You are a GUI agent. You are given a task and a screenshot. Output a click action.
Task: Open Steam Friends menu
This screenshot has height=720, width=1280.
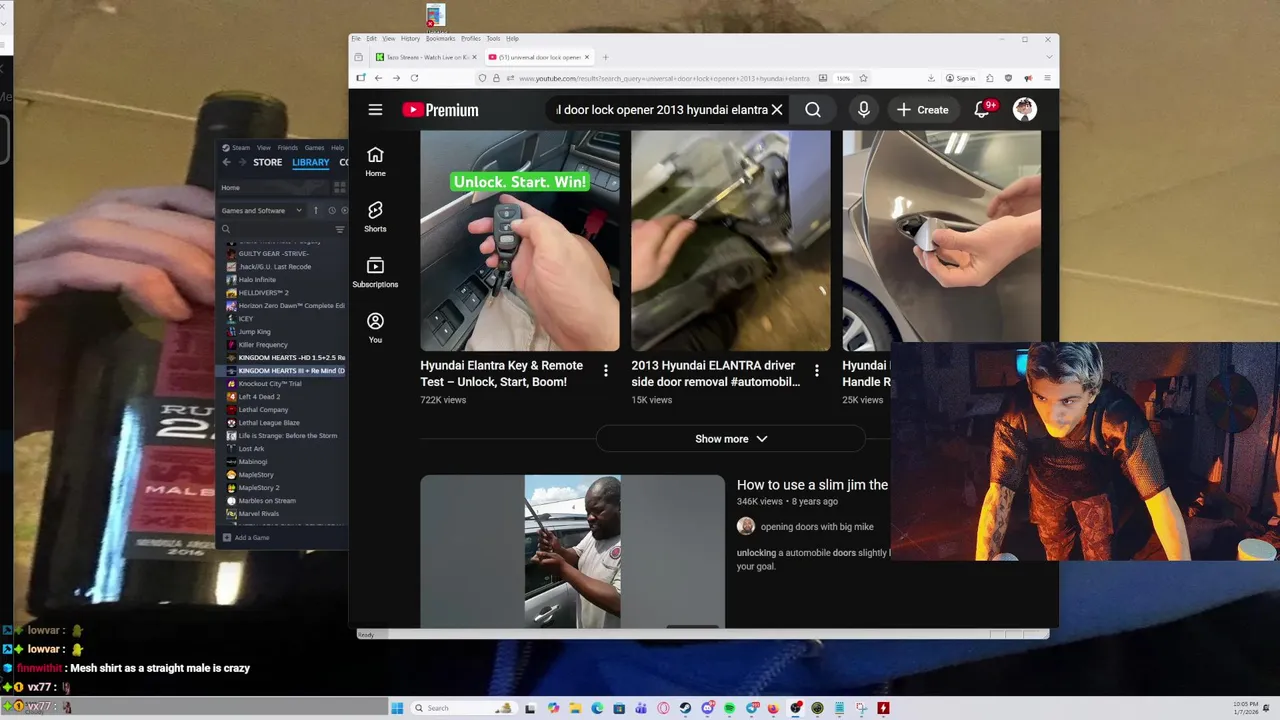[287, 148]
